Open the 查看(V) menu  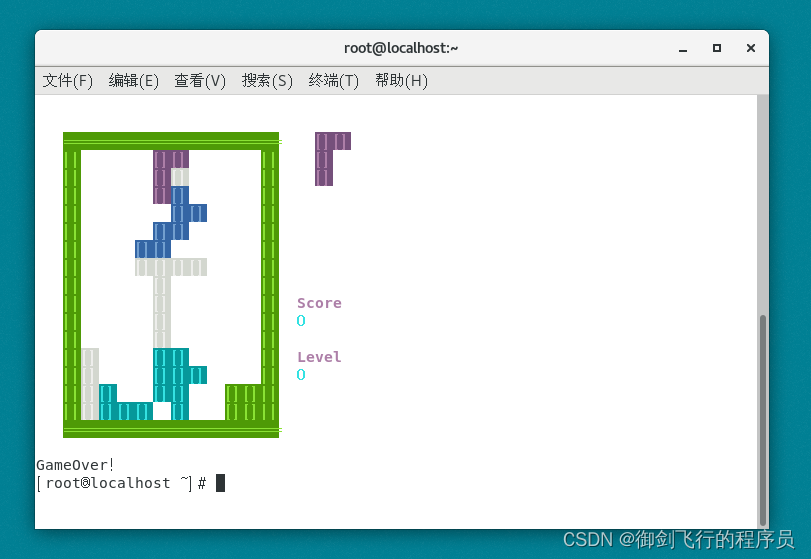[x=200, y=81]
